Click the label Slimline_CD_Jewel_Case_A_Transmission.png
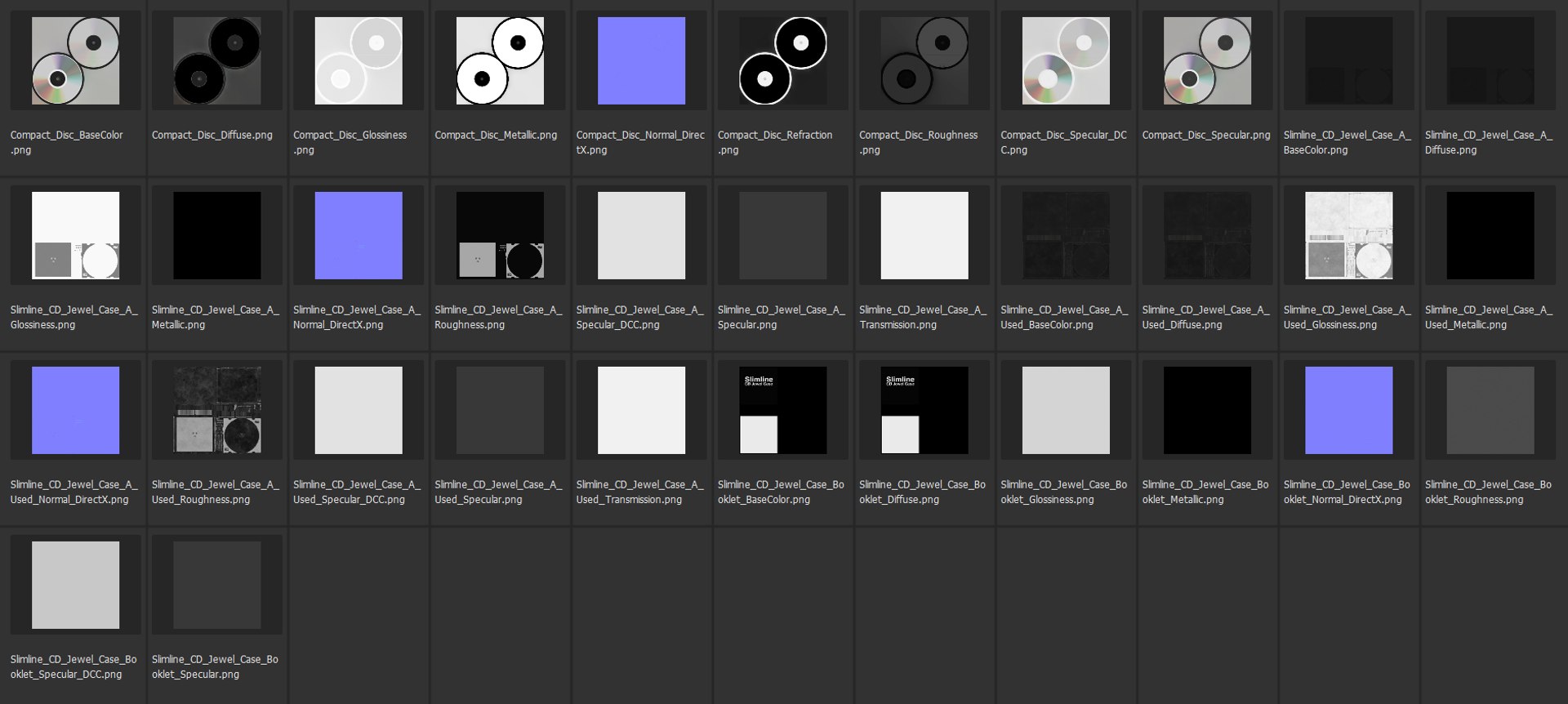Screen dimensions: 1568x704 923,317
